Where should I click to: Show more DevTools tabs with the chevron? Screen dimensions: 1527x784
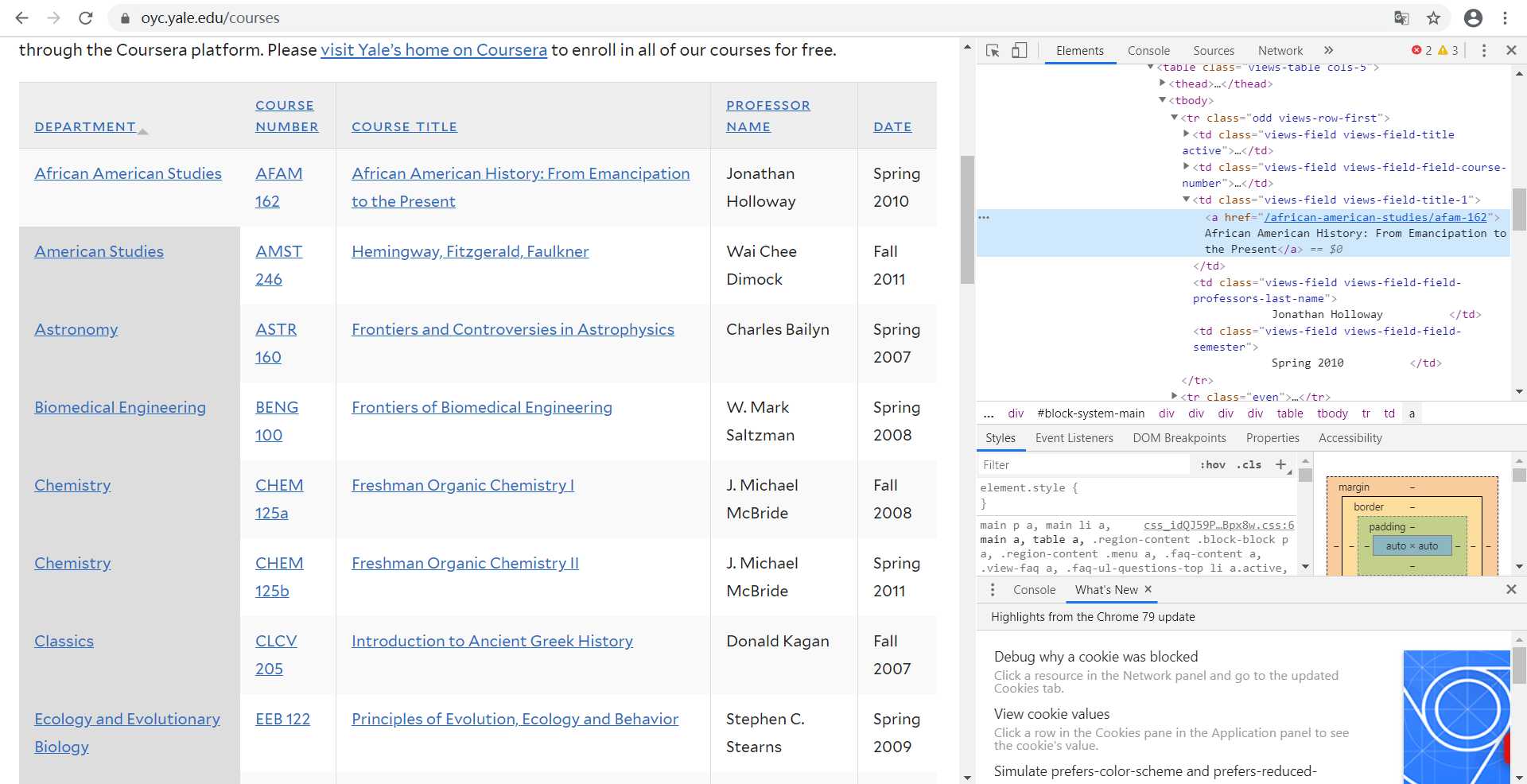coord(1328,50)
